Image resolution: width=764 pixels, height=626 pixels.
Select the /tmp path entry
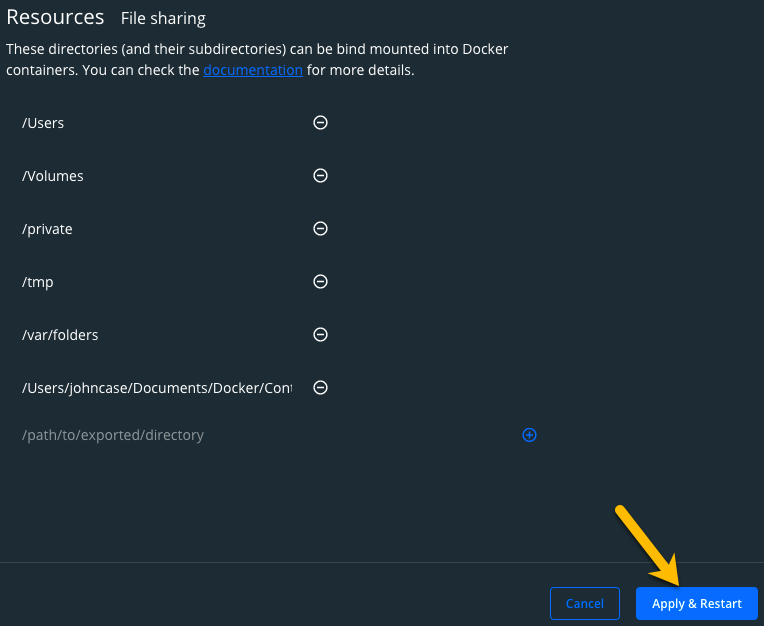point(38,282)
